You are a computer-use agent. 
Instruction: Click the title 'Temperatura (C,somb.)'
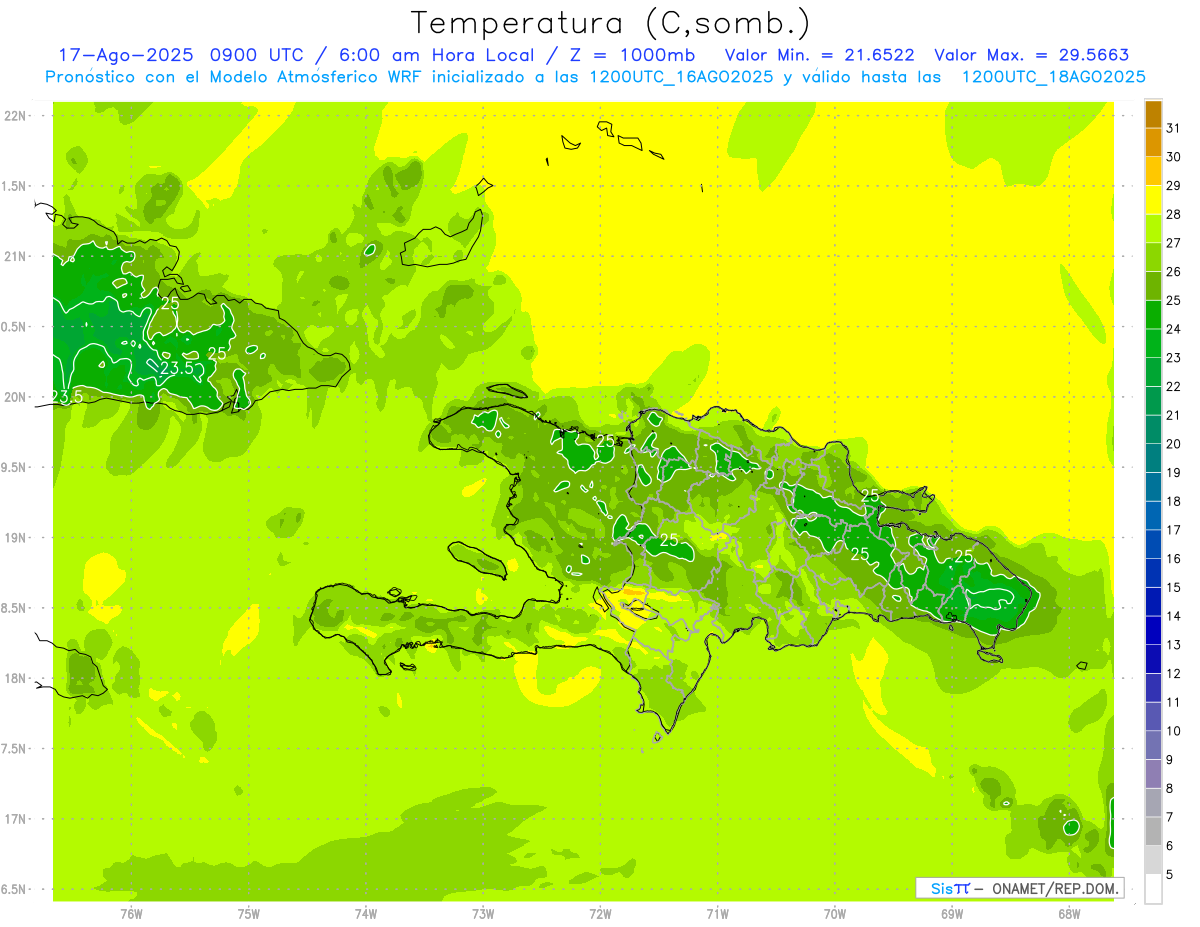(x=611, y=24)
